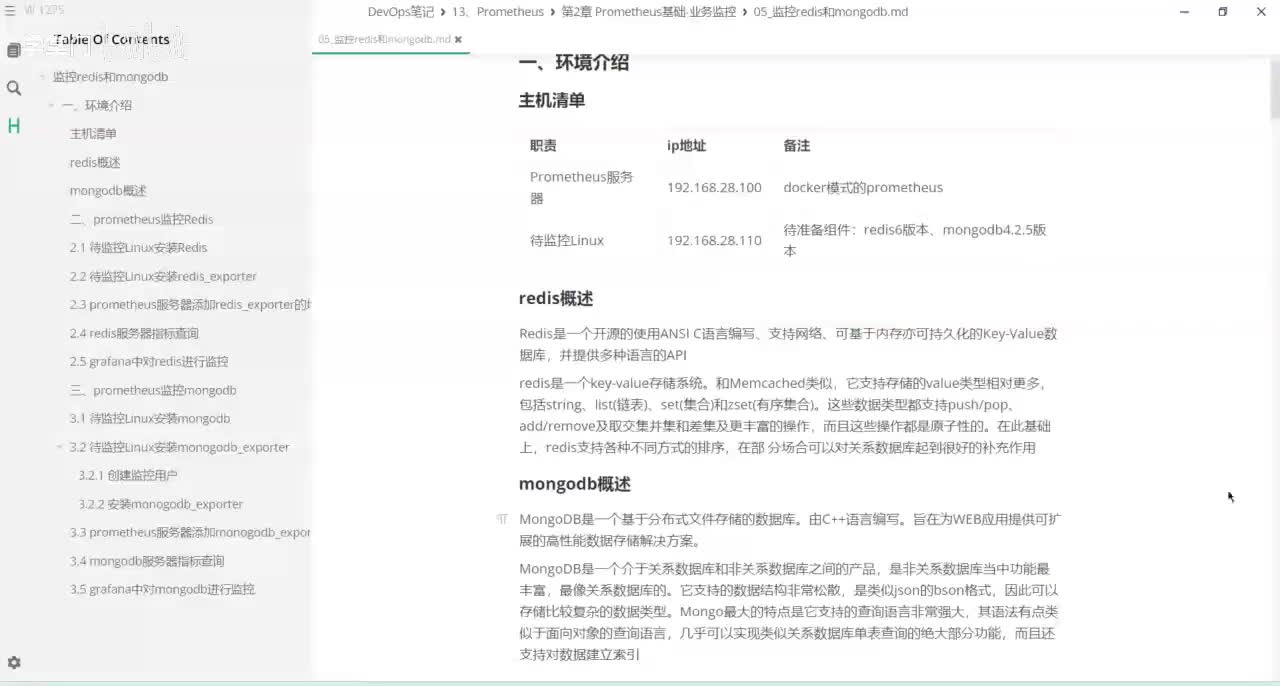1280x686 pixels.
Task: Open 2.5 grafana中对redis进行监控 entry
Action: click(x=149, y=362)
